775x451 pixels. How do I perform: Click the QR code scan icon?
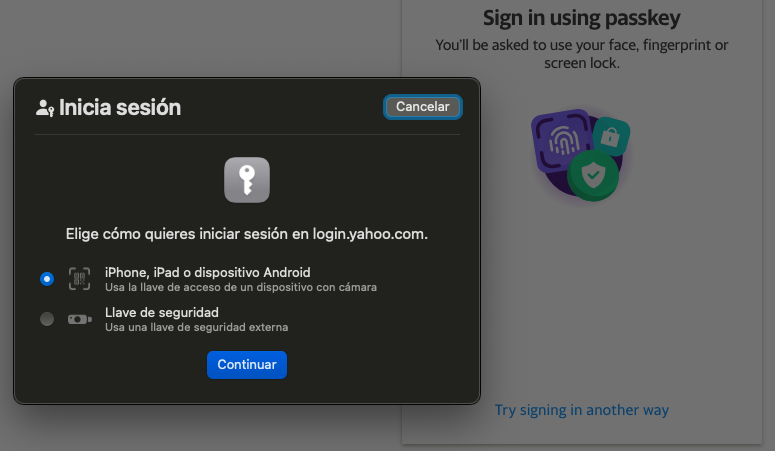click(79, 279)
